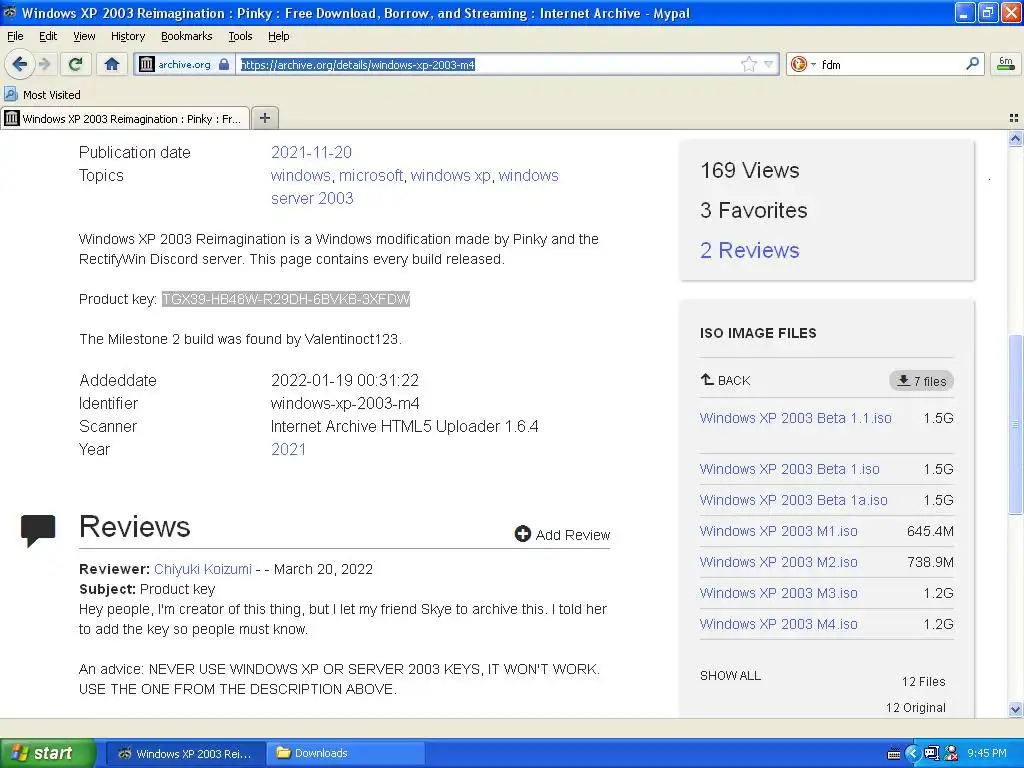Click the vertical scrollbar thumb
Screen dimensions: 1024x768
click(x=1015, y=424)
